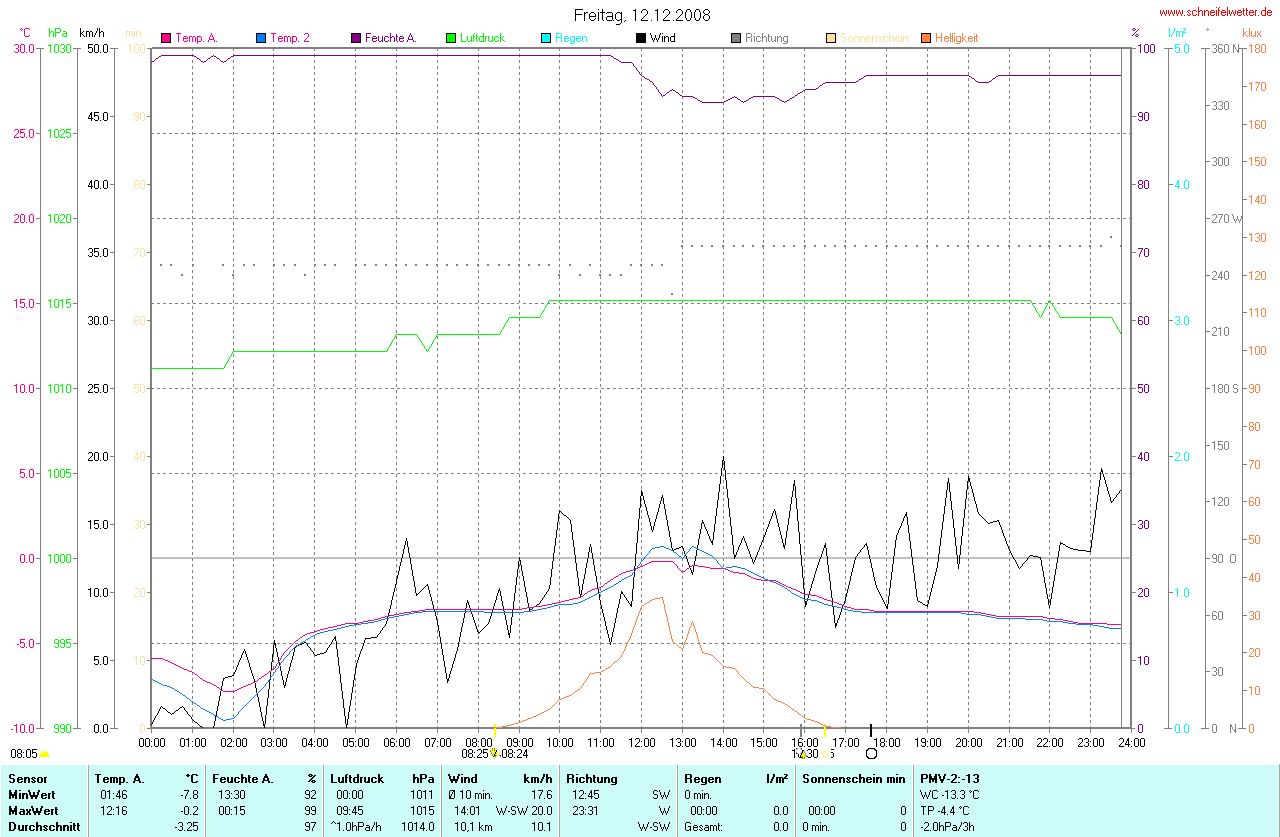Image resolution: width=1280 pixels, height=837 pixels.
Task: Click the green Luftdruck legend swatch
Action: pyautogui.click(x=451, y=38)
